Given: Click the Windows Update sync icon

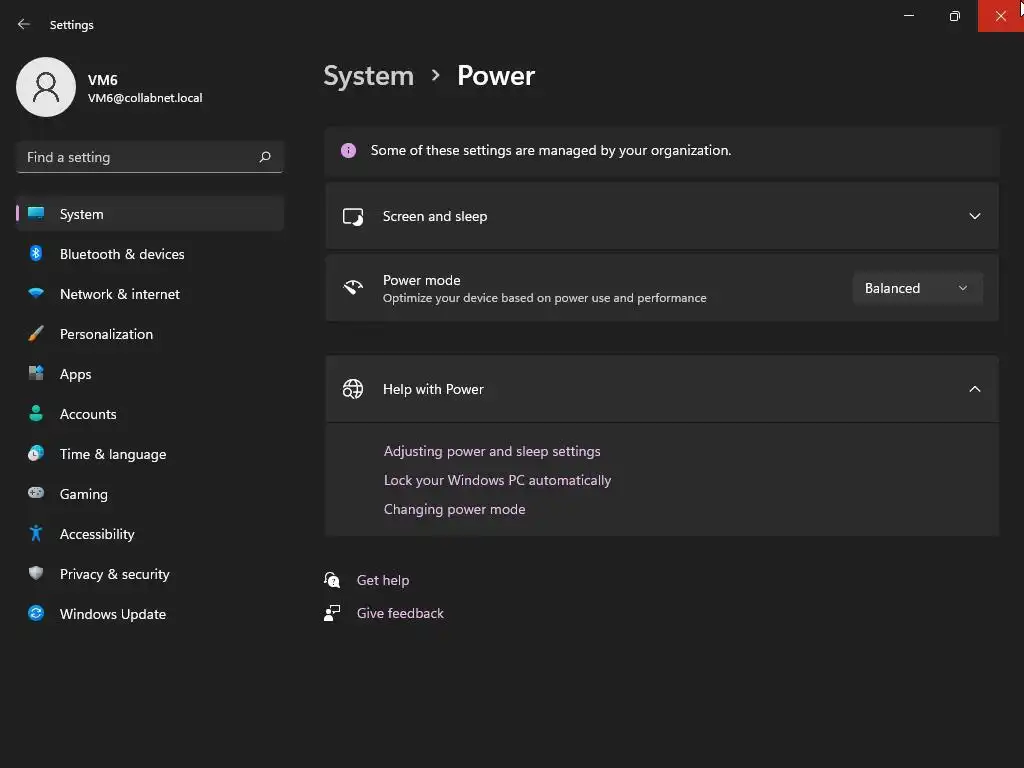Looking at the screenshot, I should tap(36, 614).
